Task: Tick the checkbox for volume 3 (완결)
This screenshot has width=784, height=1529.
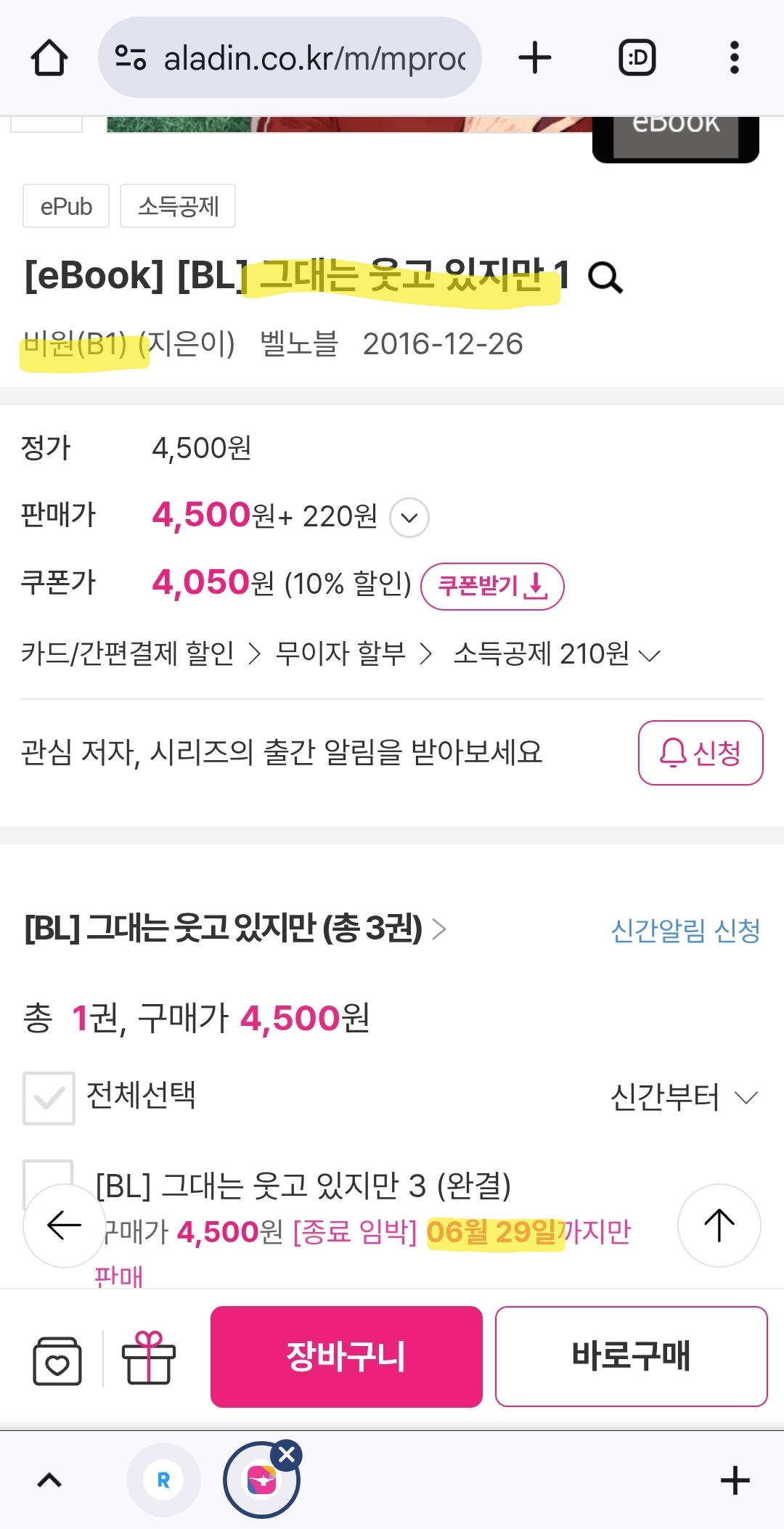Action: (48, 1176)
